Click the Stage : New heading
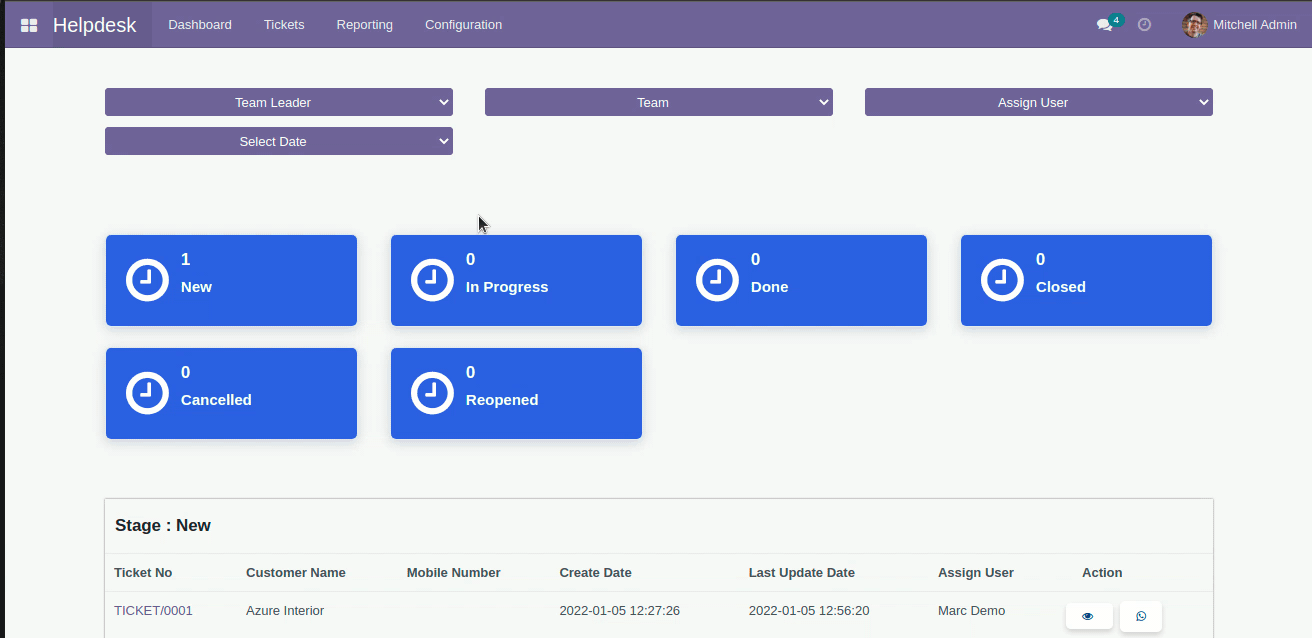1312x638 pixels. point(163,525)
